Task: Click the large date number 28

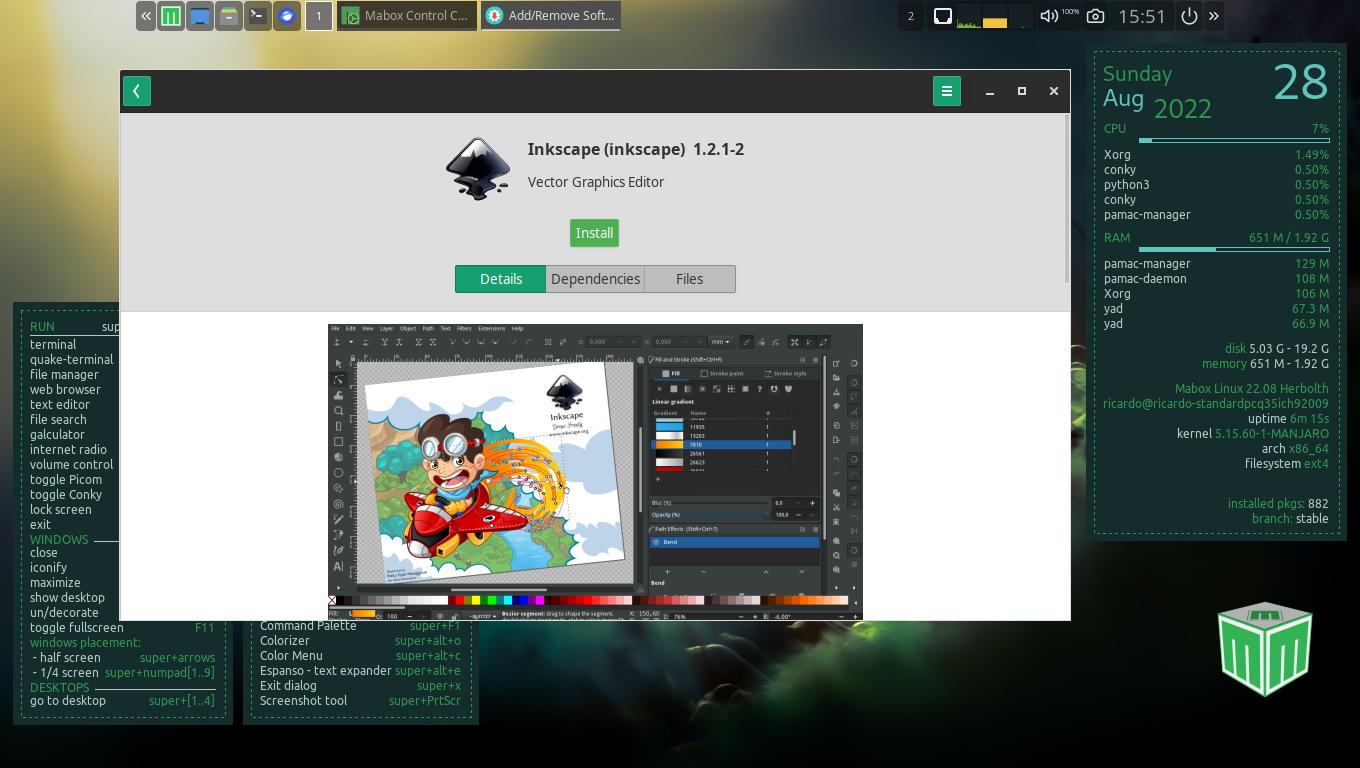Action: tap(1300, 82)
